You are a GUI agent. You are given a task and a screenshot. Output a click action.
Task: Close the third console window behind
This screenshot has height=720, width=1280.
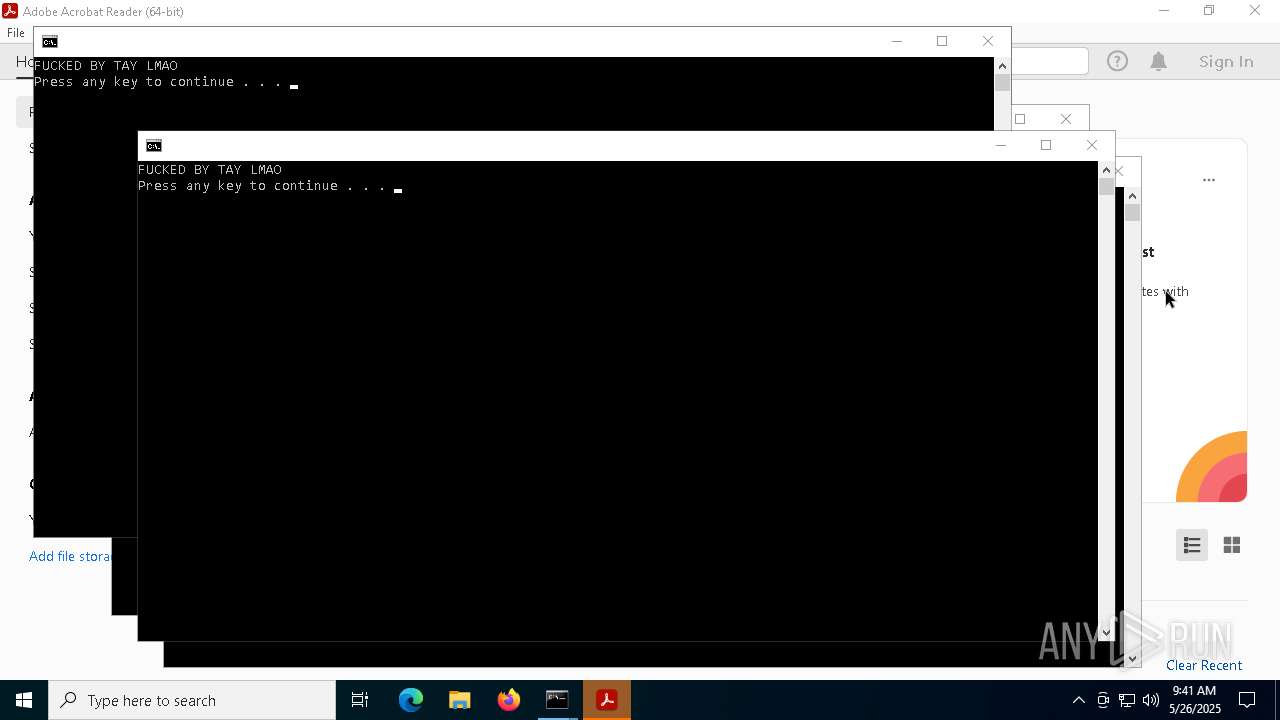pyautogui.click(x=1066, y=119)
